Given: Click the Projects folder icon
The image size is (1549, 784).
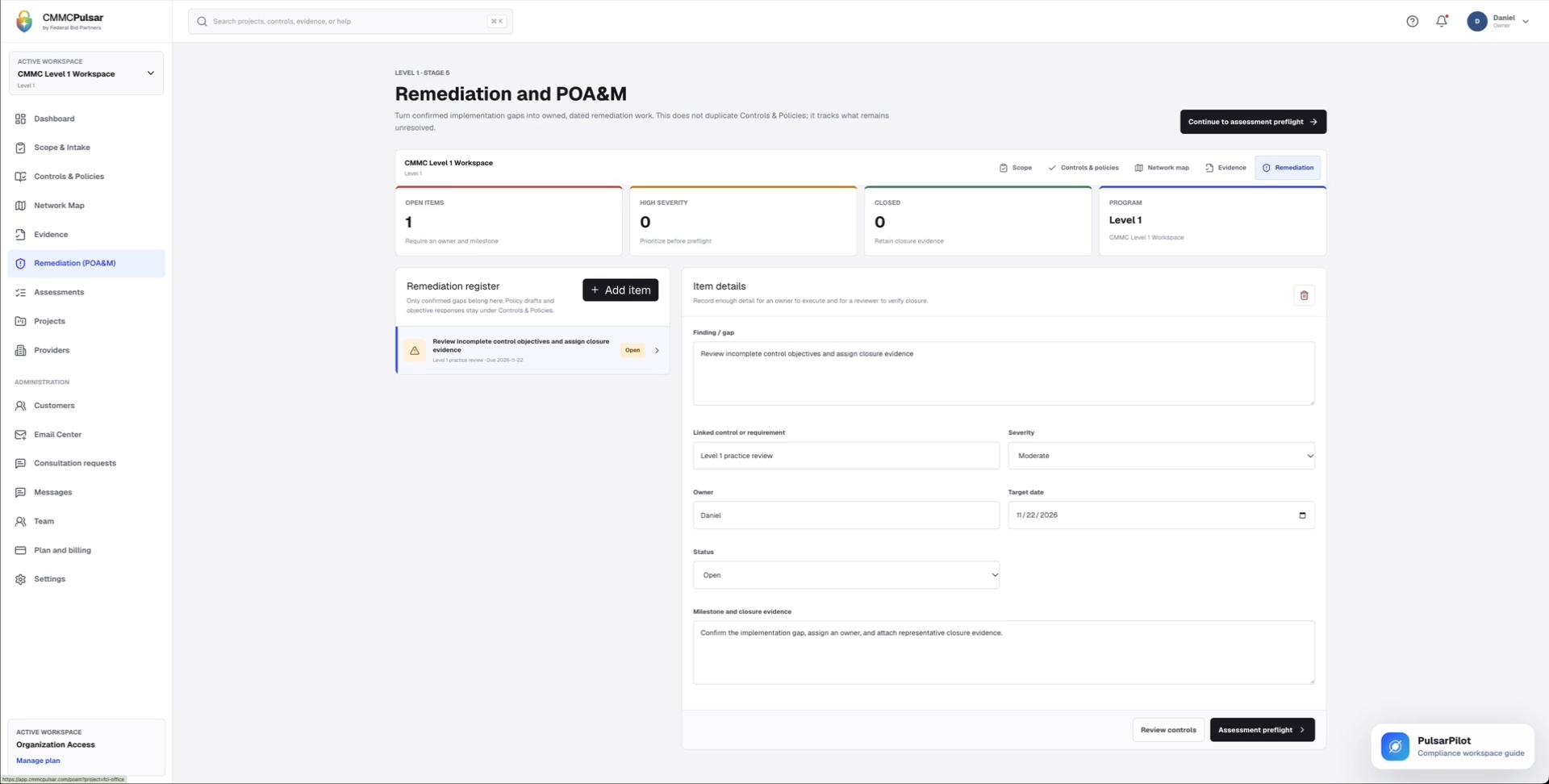Looking at the screenshot, I should click(x=20, y=322).
